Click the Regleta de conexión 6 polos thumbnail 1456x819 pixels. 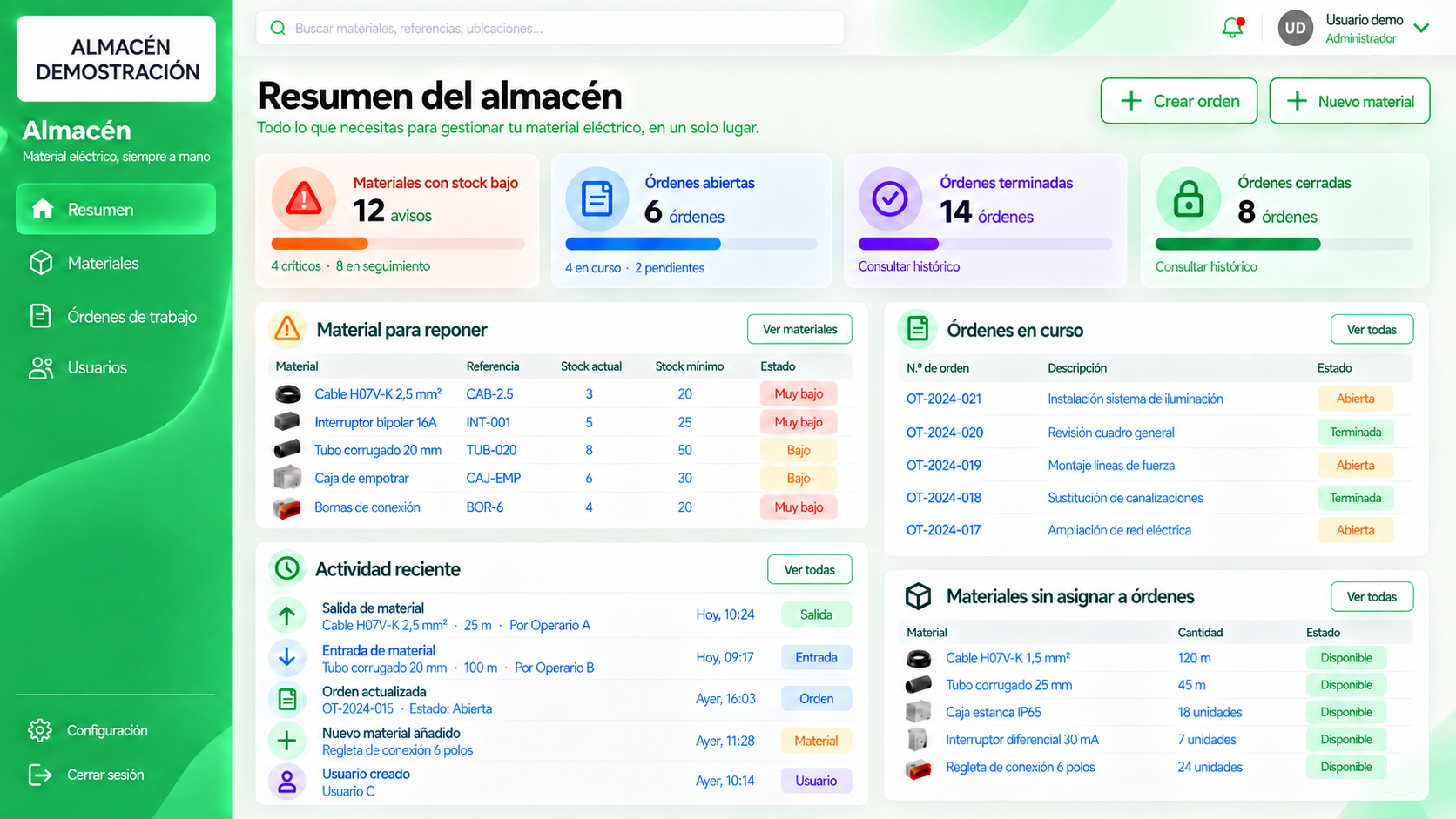click(918, 768)
